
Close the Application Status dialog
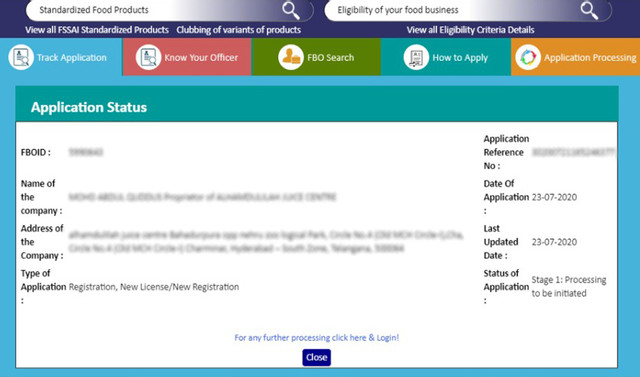[317, 357]
